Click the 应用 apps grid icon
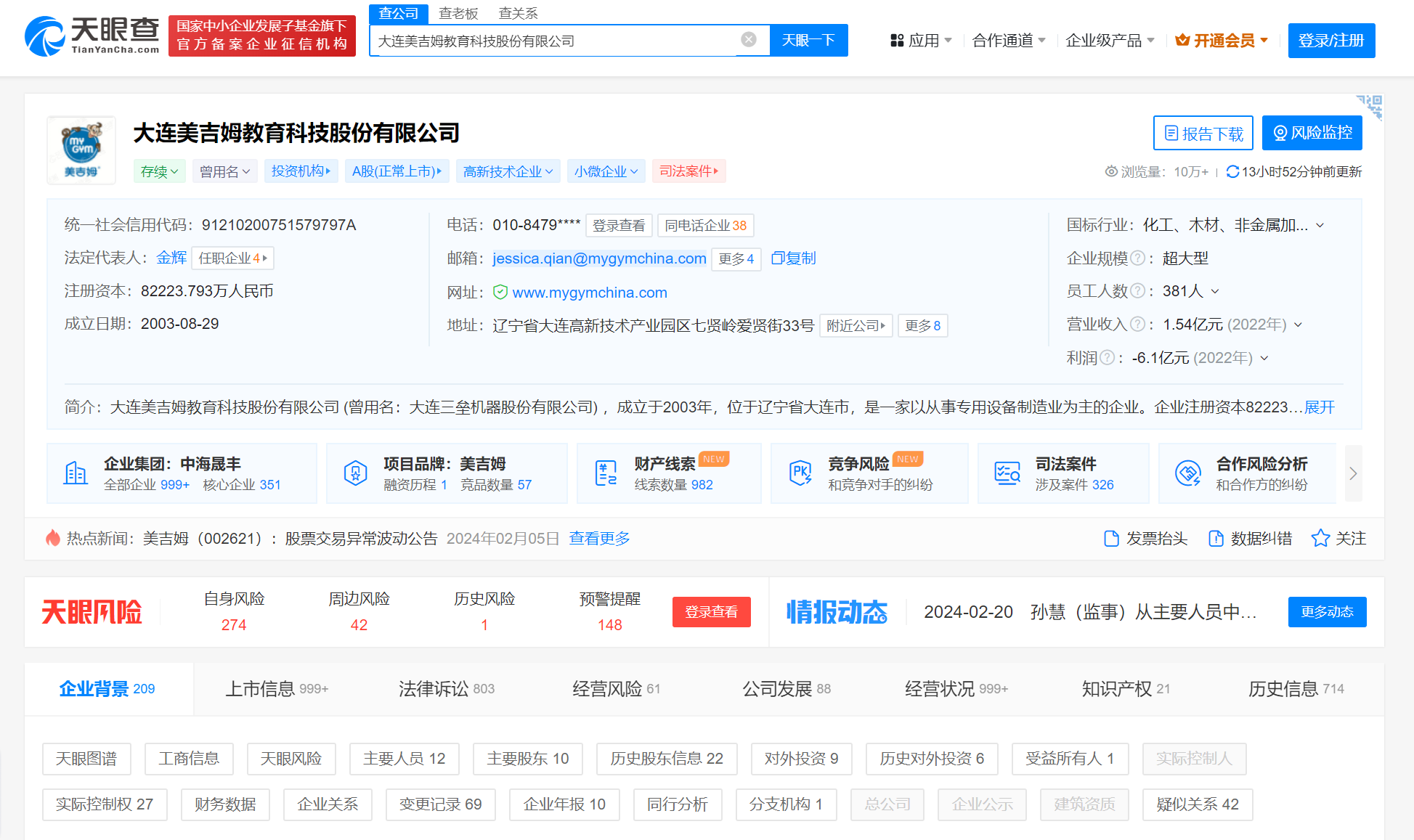Screen dimensions: 1414x840 897,41
